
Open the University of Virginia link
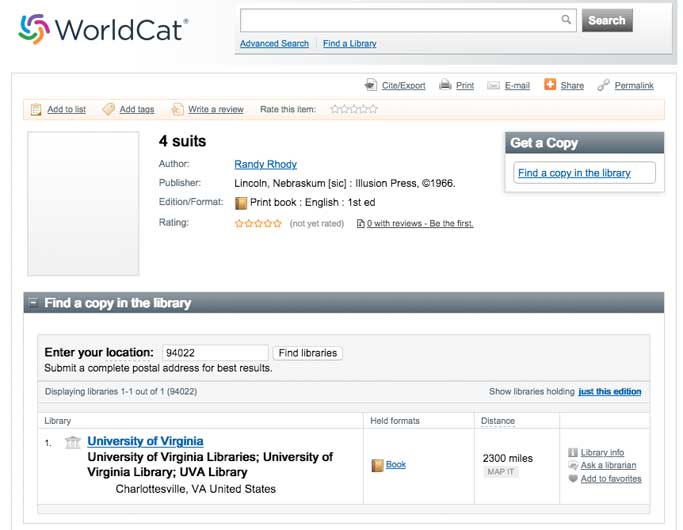(x=145, y=441)
